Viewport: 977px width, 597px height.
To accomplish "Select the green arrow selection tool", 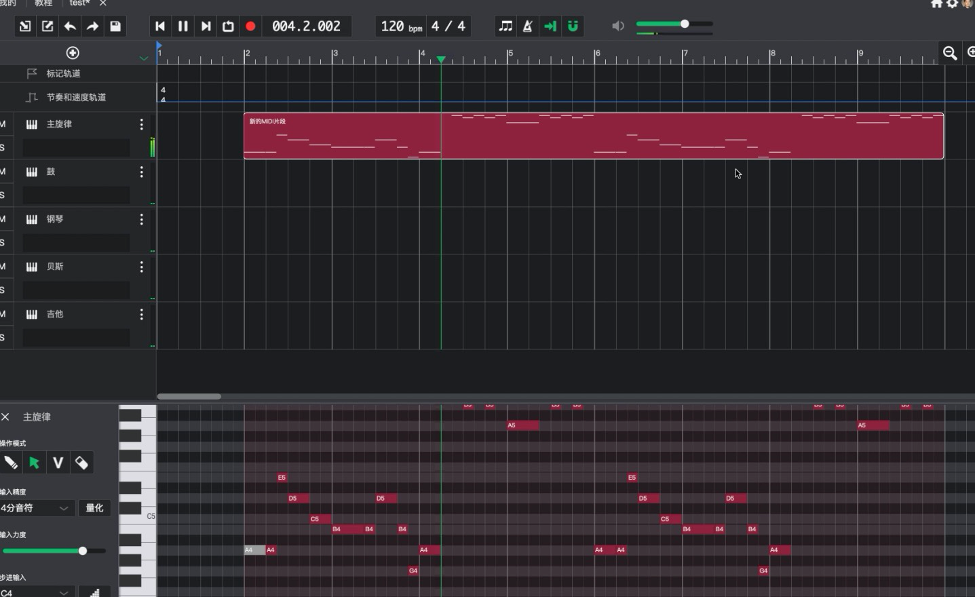I will (x=34, y=462).
